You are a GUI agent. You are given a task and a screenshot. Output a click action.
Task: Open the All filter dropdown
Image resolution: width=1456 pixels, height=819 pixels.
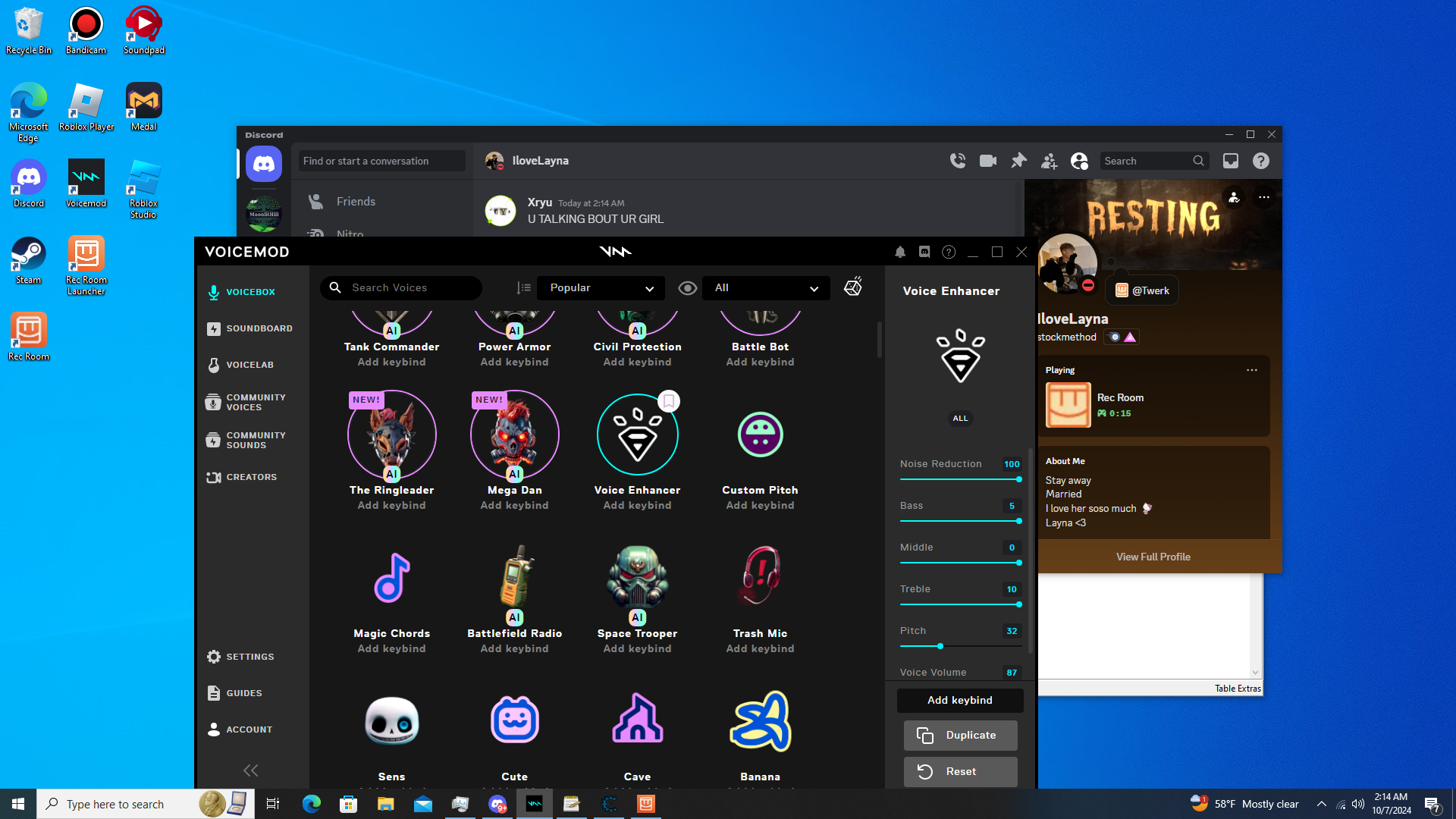pos(766,288)
